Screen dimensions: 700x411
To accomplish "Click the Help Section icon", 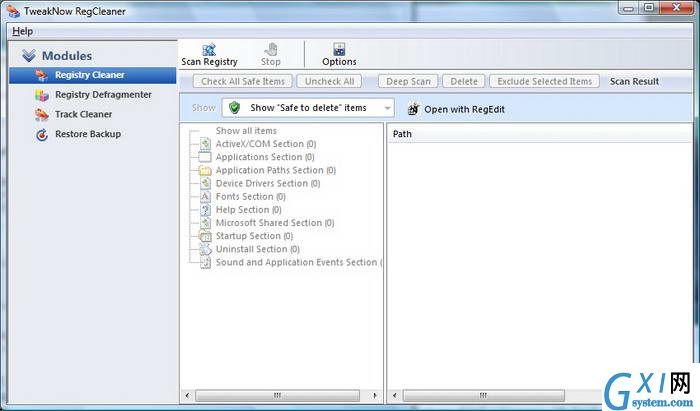I will (x=205, y=210).
